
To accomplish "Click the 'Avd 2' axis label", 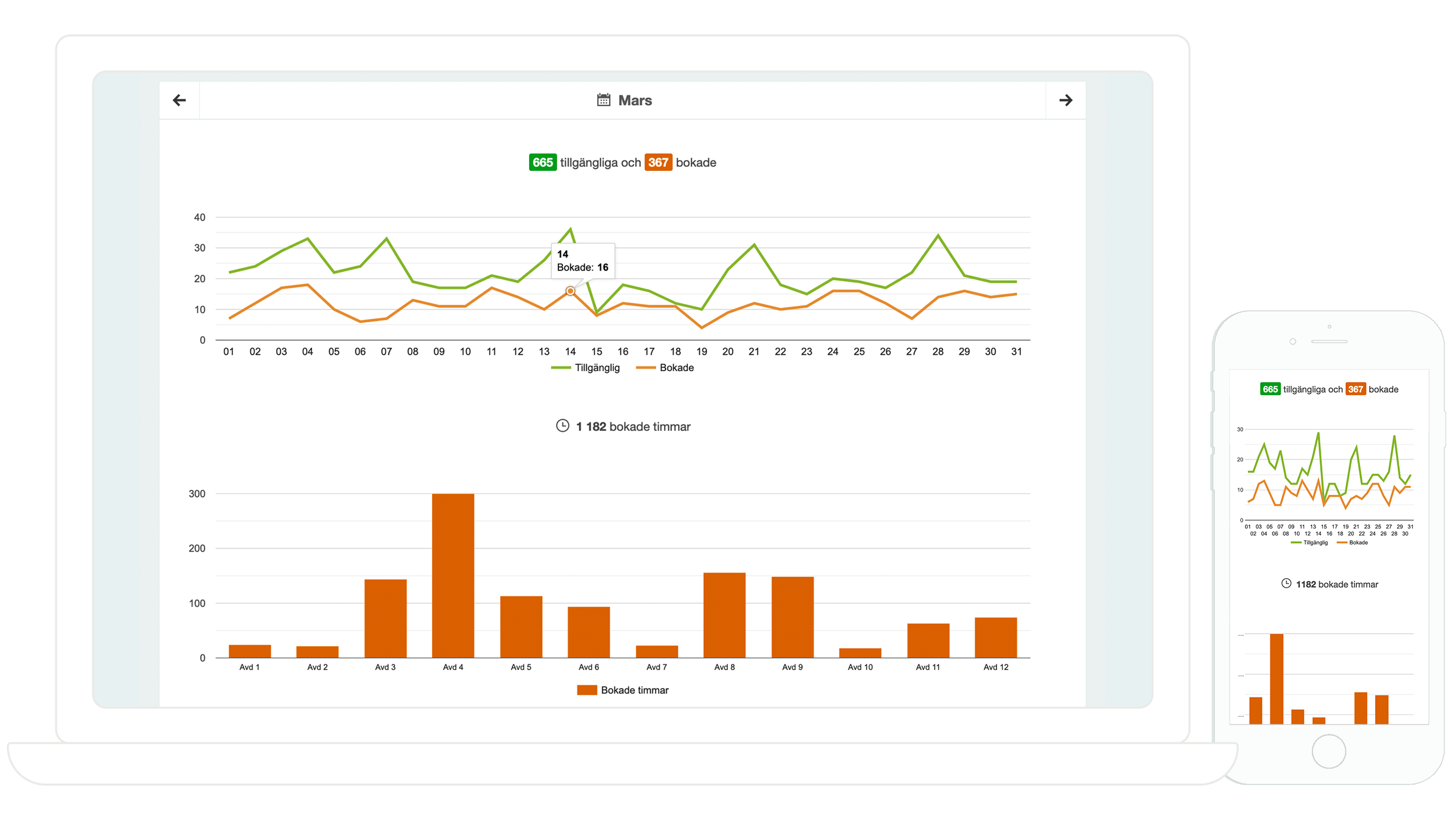I will pos(318,667).
